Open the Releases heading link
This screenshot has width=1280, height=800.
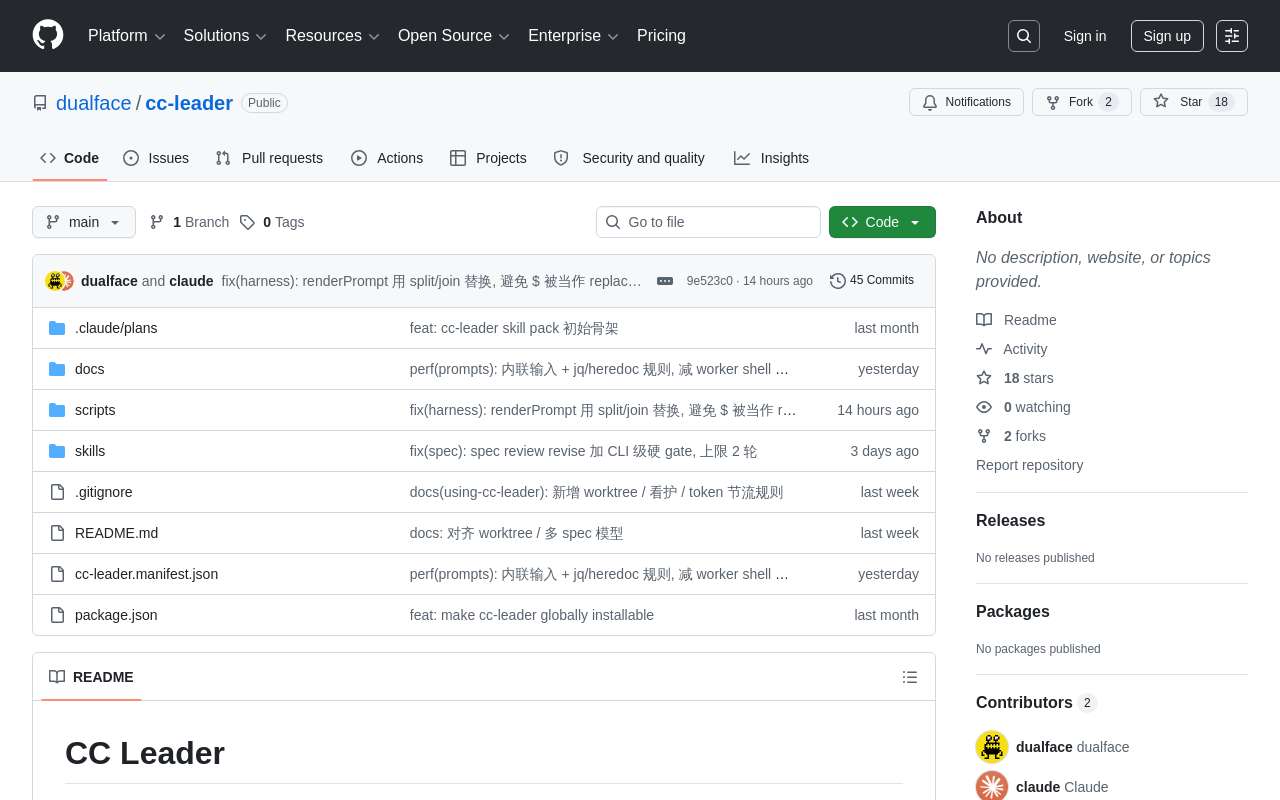pyautogui.click(x=1010, y=521)
